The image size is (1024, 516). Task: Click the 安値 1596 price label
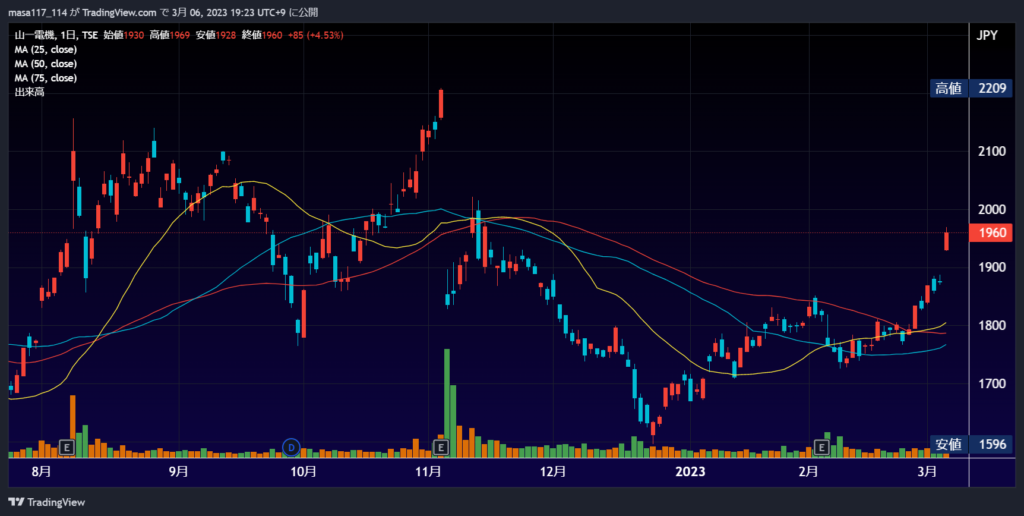971,445
